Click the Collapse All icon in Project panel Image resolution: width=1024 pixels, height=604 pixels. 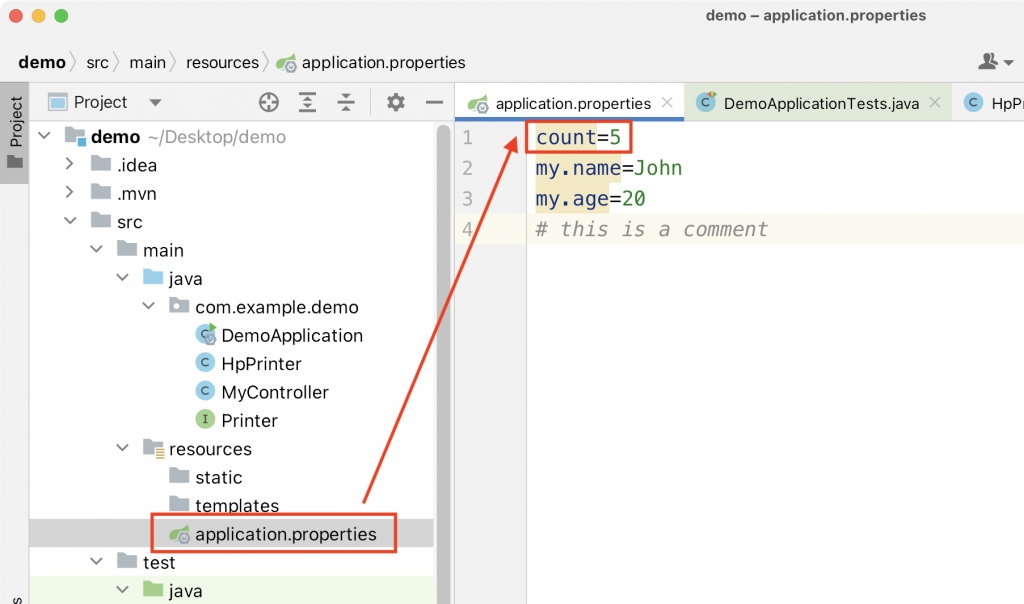click(345, 102)
